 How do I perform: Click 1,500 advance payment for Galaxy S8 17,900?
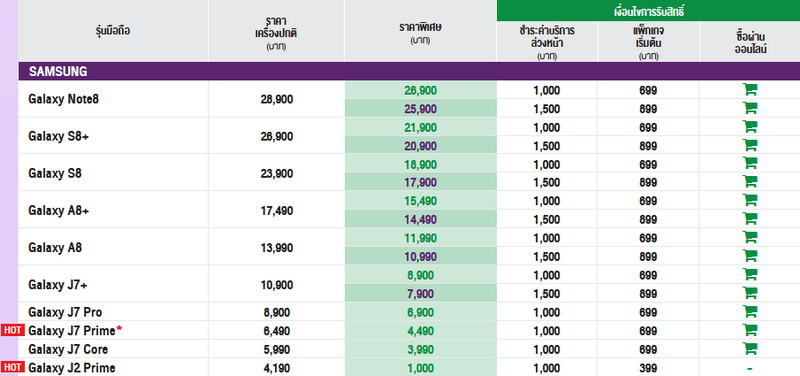pyautogui.click(x=547, y=183)
